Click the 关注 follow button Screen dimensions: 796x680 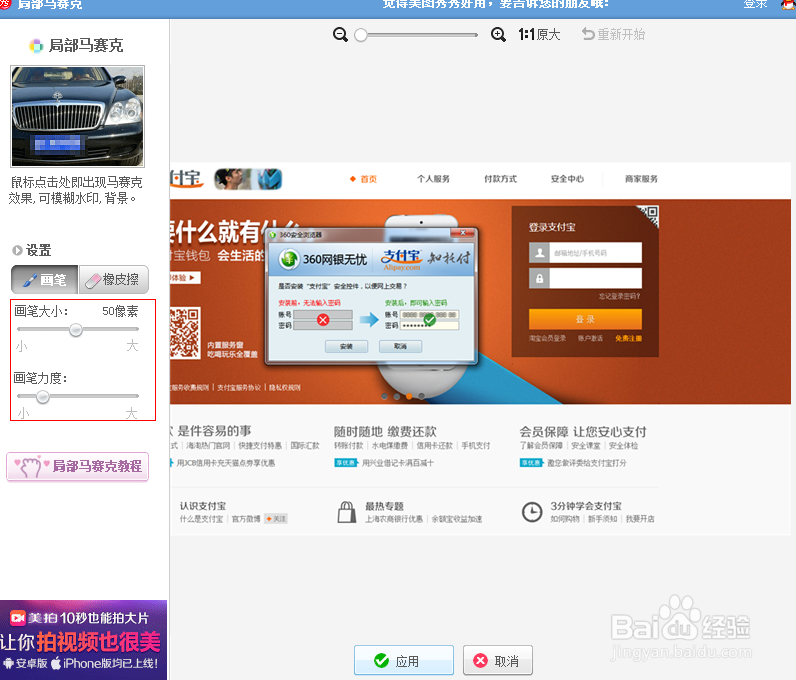tap(276, 519)
